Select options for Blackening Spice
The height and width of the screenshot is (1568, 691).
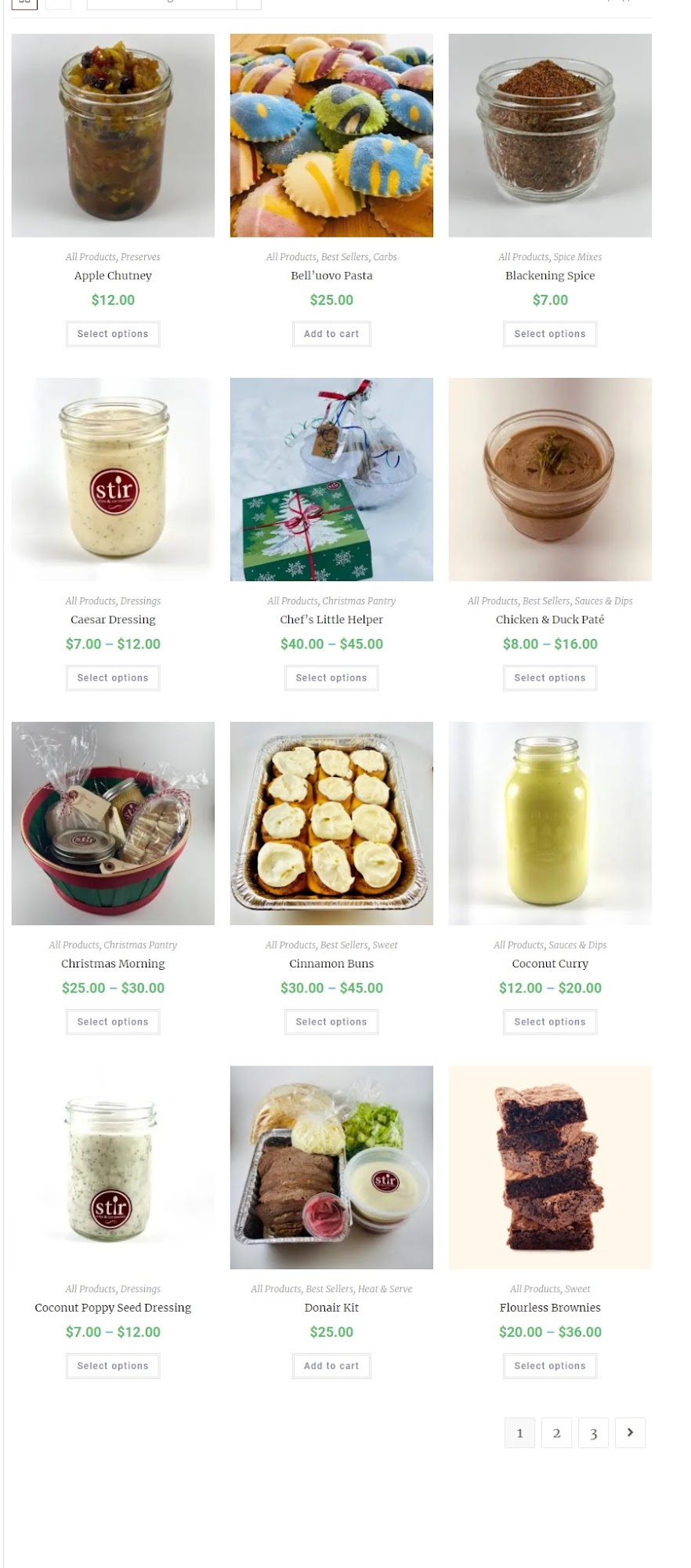tap(550, 334)
